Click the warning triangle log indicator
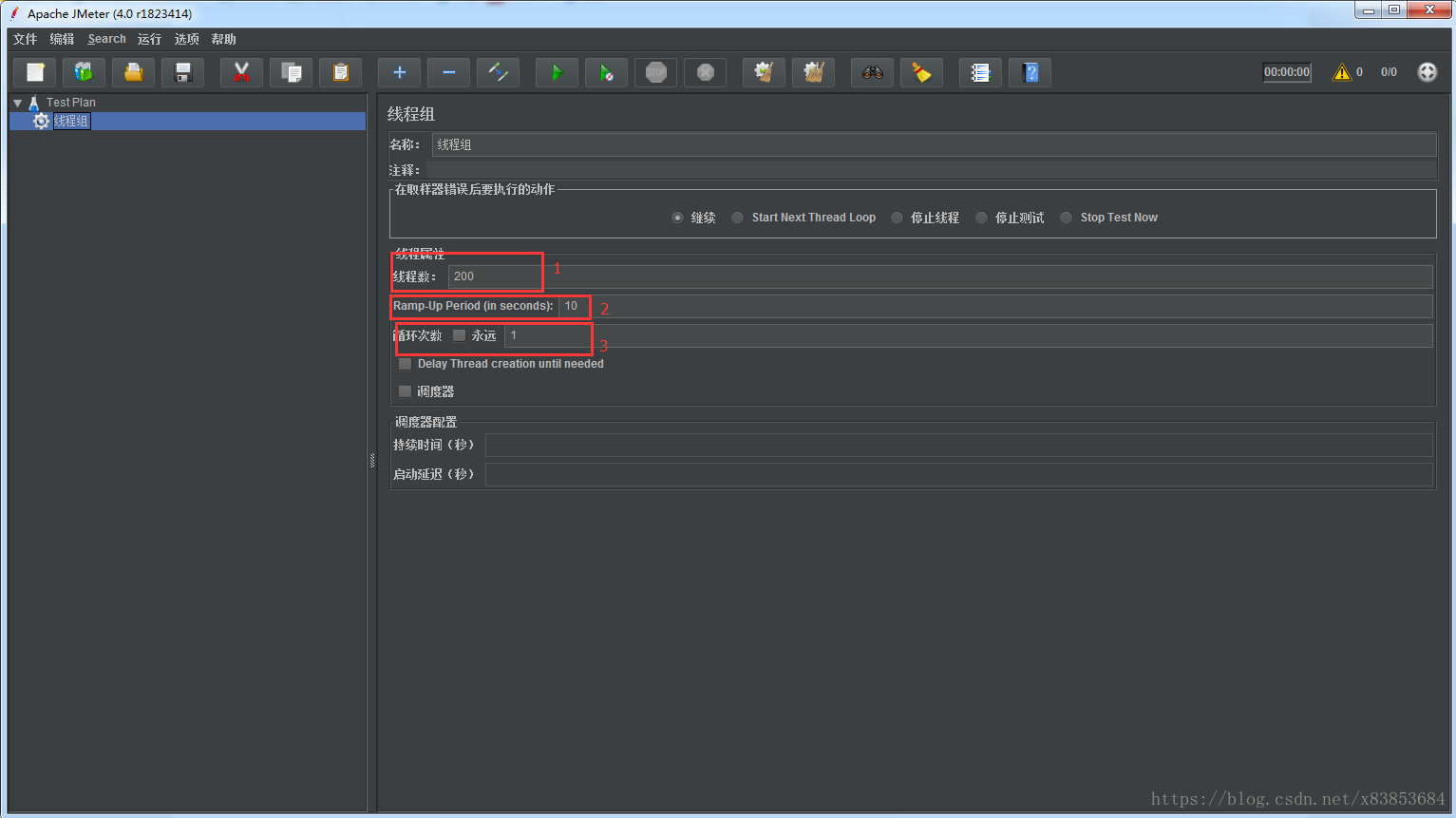Viewport: 1456px width, 818px height. tap(1341, 72)
